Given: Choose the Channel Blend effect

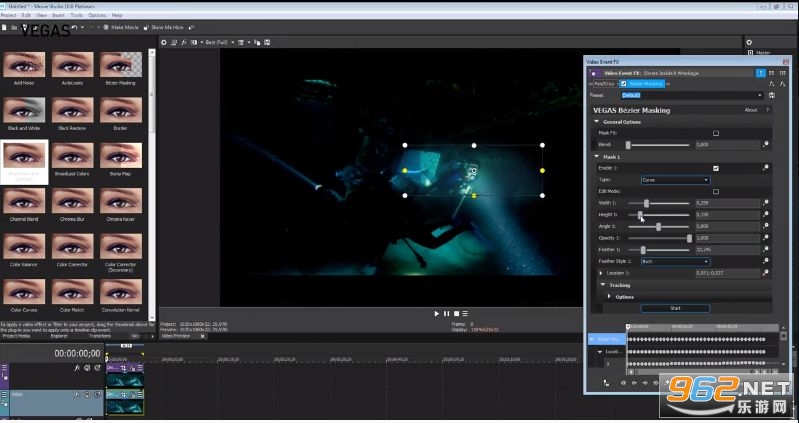Looking at the screenshot, I should [x=23, y=201].
